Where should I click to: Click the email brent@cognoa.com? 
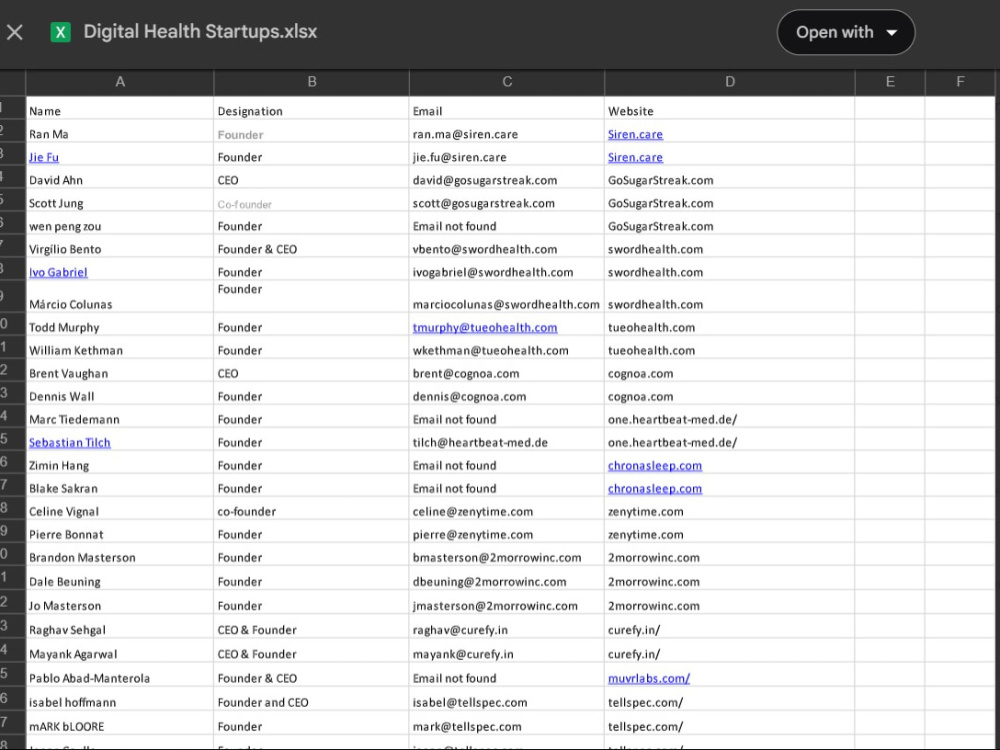pyautogui.click(x=466, y=374)
